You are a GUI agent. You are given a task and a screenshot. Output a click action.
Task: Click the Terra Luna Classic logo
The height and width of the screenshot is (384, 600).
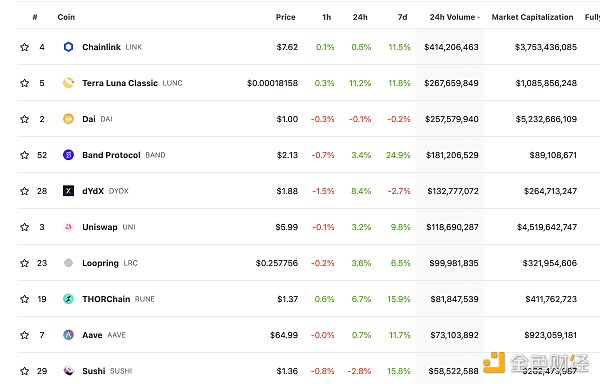tap(68, 83)
